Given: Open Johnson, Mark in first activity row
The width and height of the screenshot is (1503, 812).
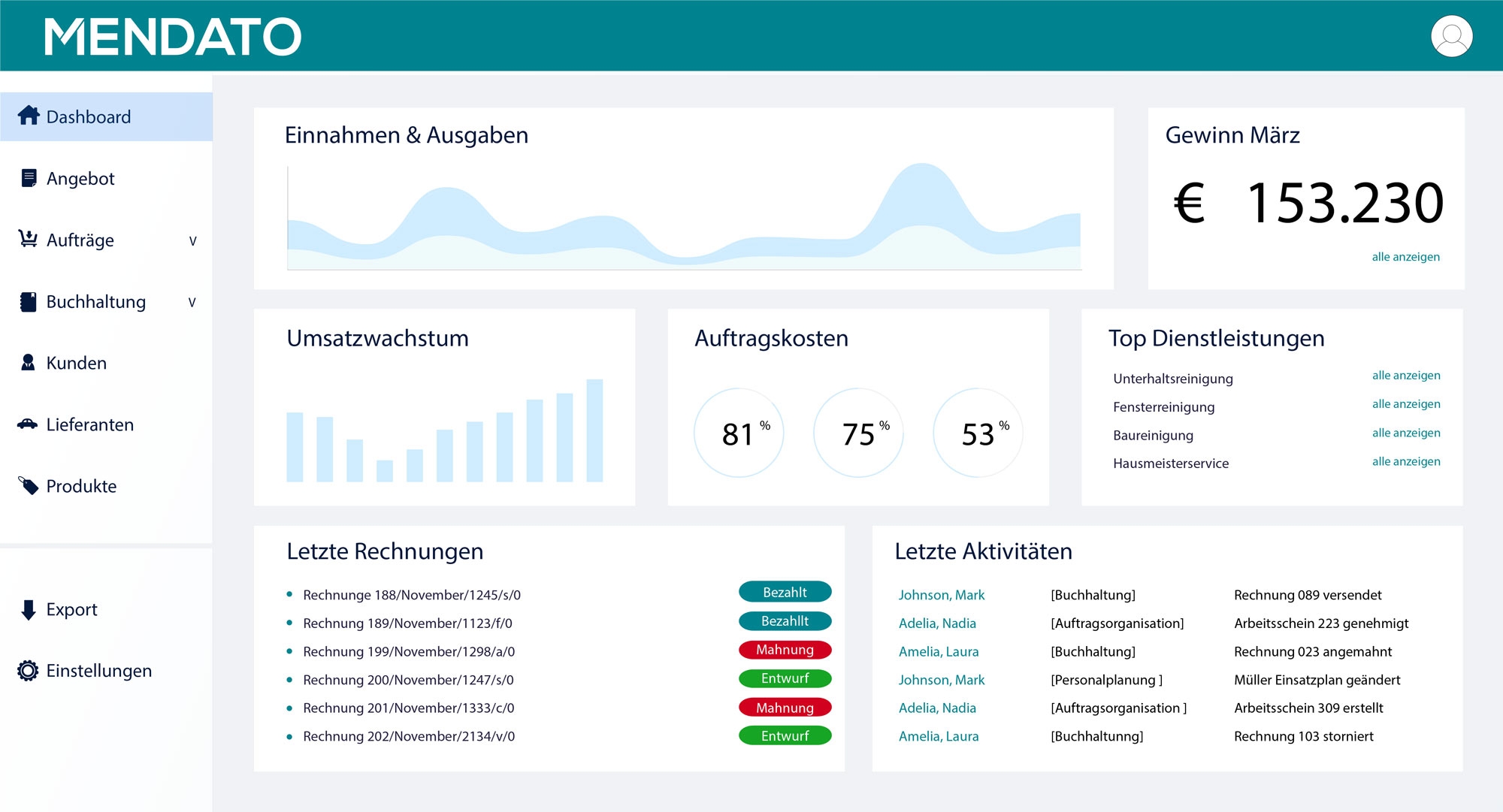Looking at the screenshot, I should point(941,595).
